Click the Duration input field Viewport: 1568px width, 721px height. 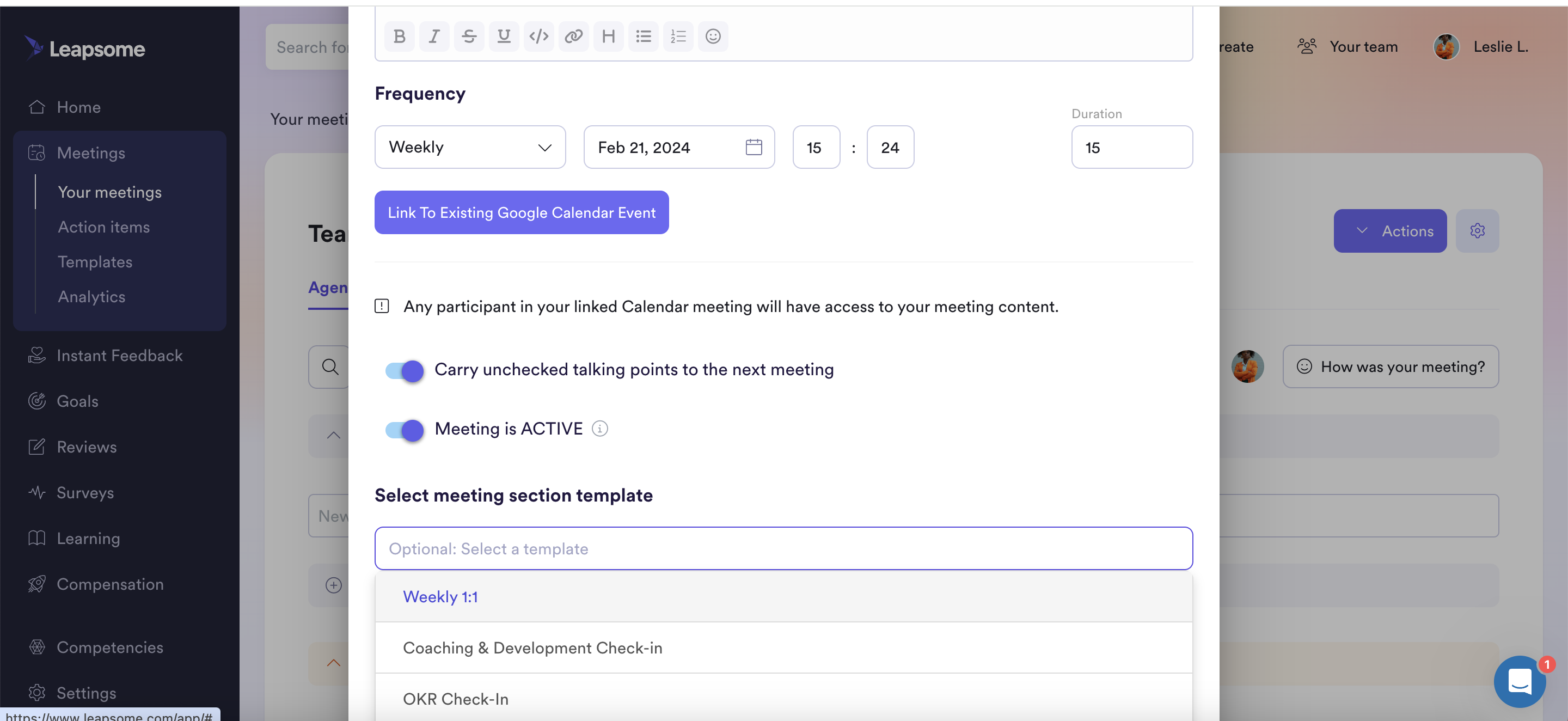pyautogui.click(x=1131, y=148)
